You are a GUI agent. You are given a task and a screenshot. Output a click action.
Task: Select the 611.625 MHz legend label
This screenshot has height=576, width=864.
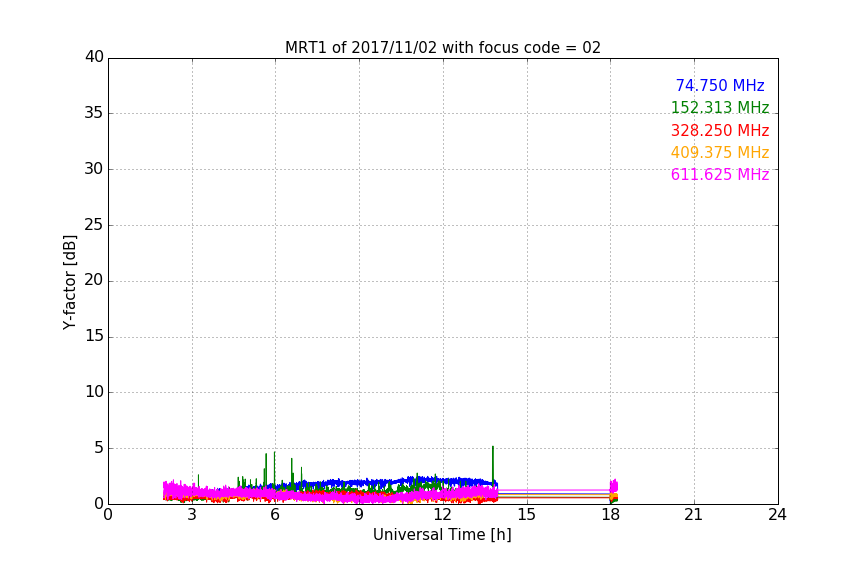coord(720,174)
